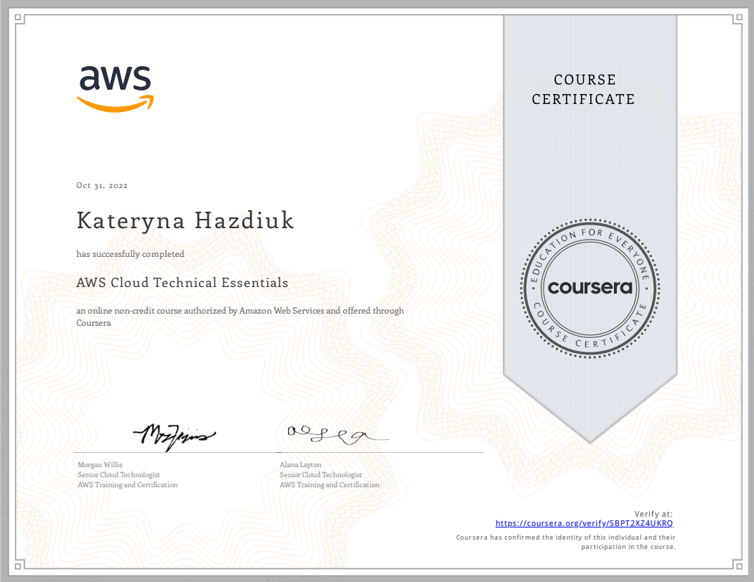
Task: Click 'AWS Training and Certification' under Alana Layton
Action: point(329,485)
